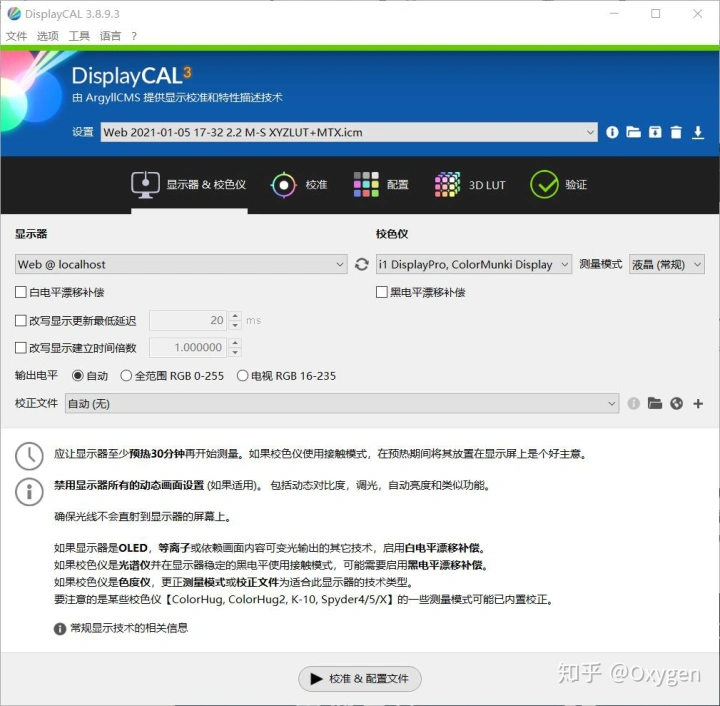Increase the minimum delay ms value
720x706 pixels.
[235, 316]
